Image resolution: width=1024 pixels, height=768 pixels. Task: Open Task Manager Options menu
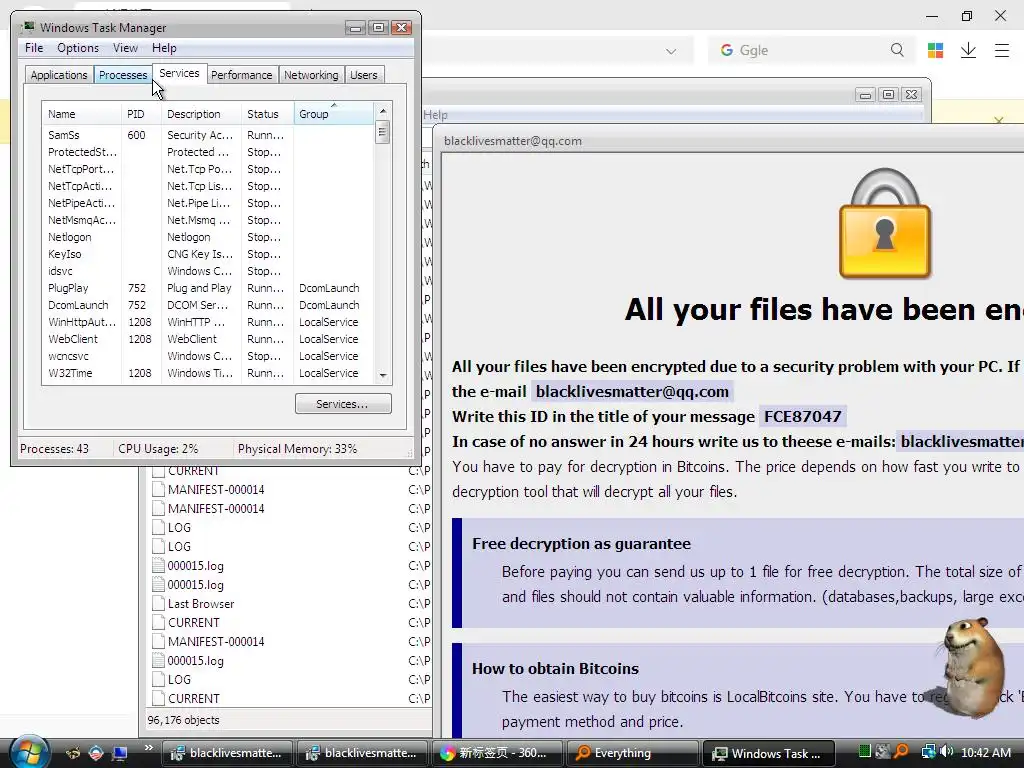tap(78, 48)
